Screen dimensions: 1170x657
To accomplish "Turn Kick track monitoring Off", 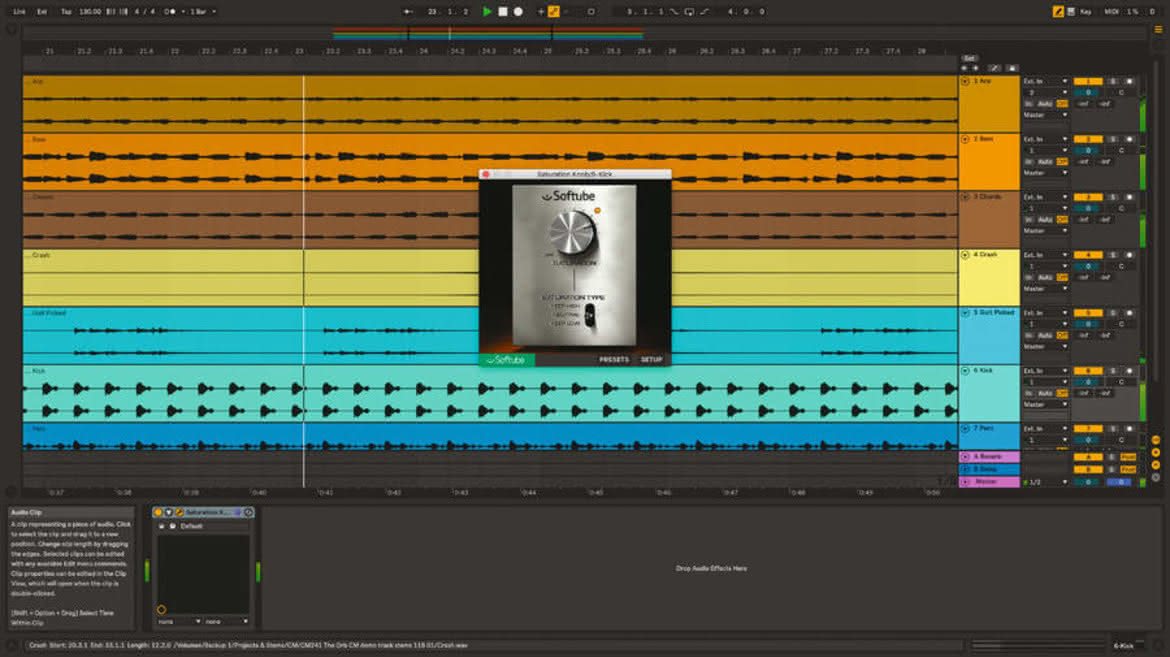I will (1062, 393).
